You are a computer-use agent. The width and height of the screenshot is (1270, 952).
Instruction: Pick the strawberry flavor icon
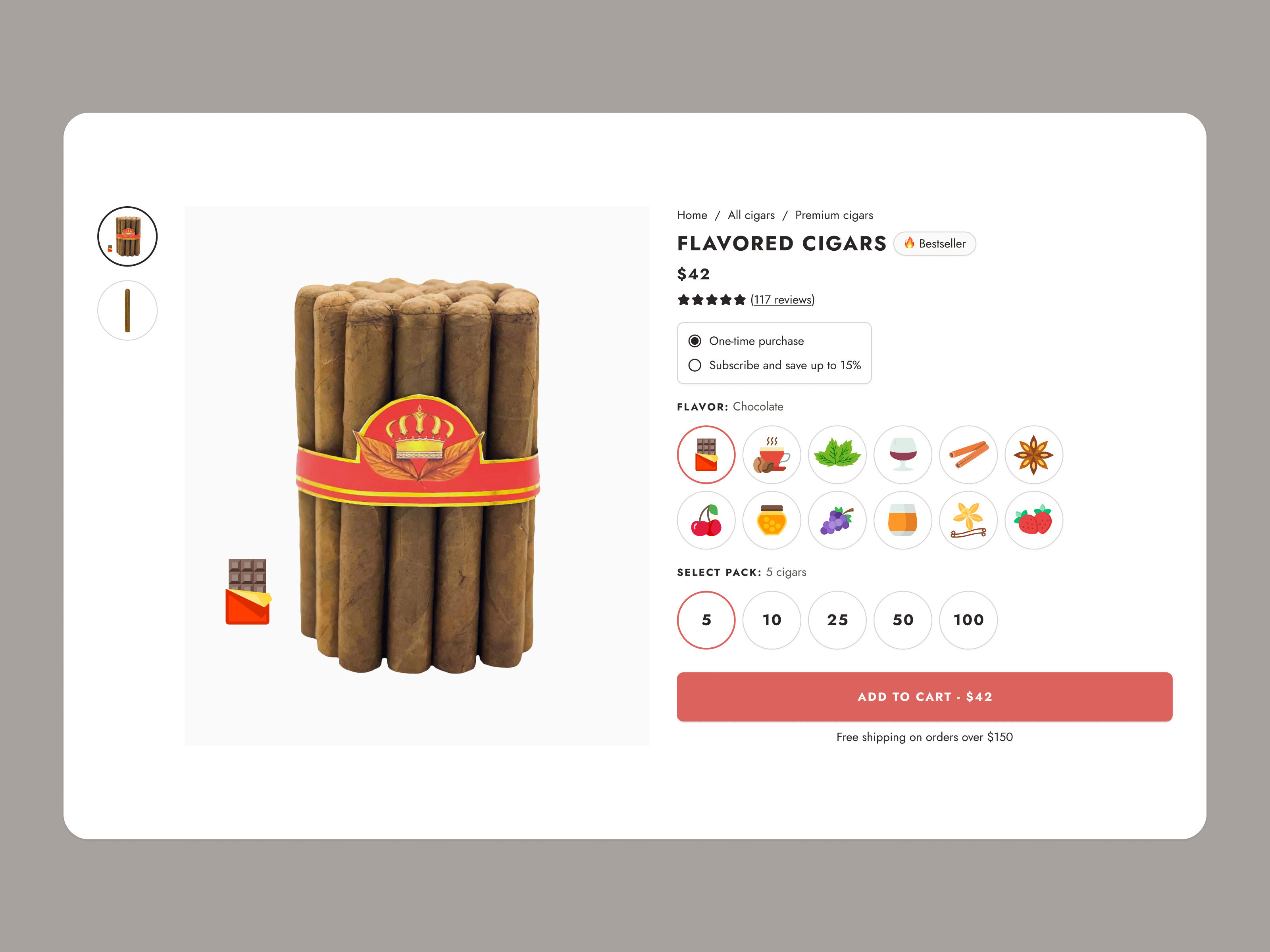(1033, 520)
